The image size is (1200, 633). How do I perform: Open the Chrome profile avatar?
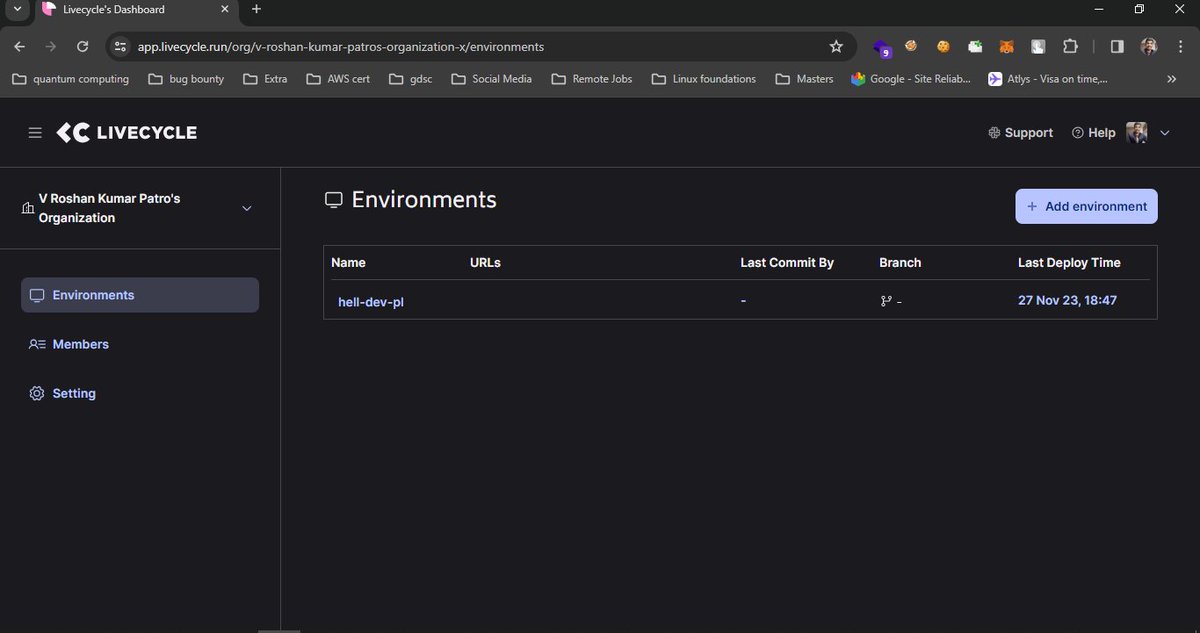1149,46
